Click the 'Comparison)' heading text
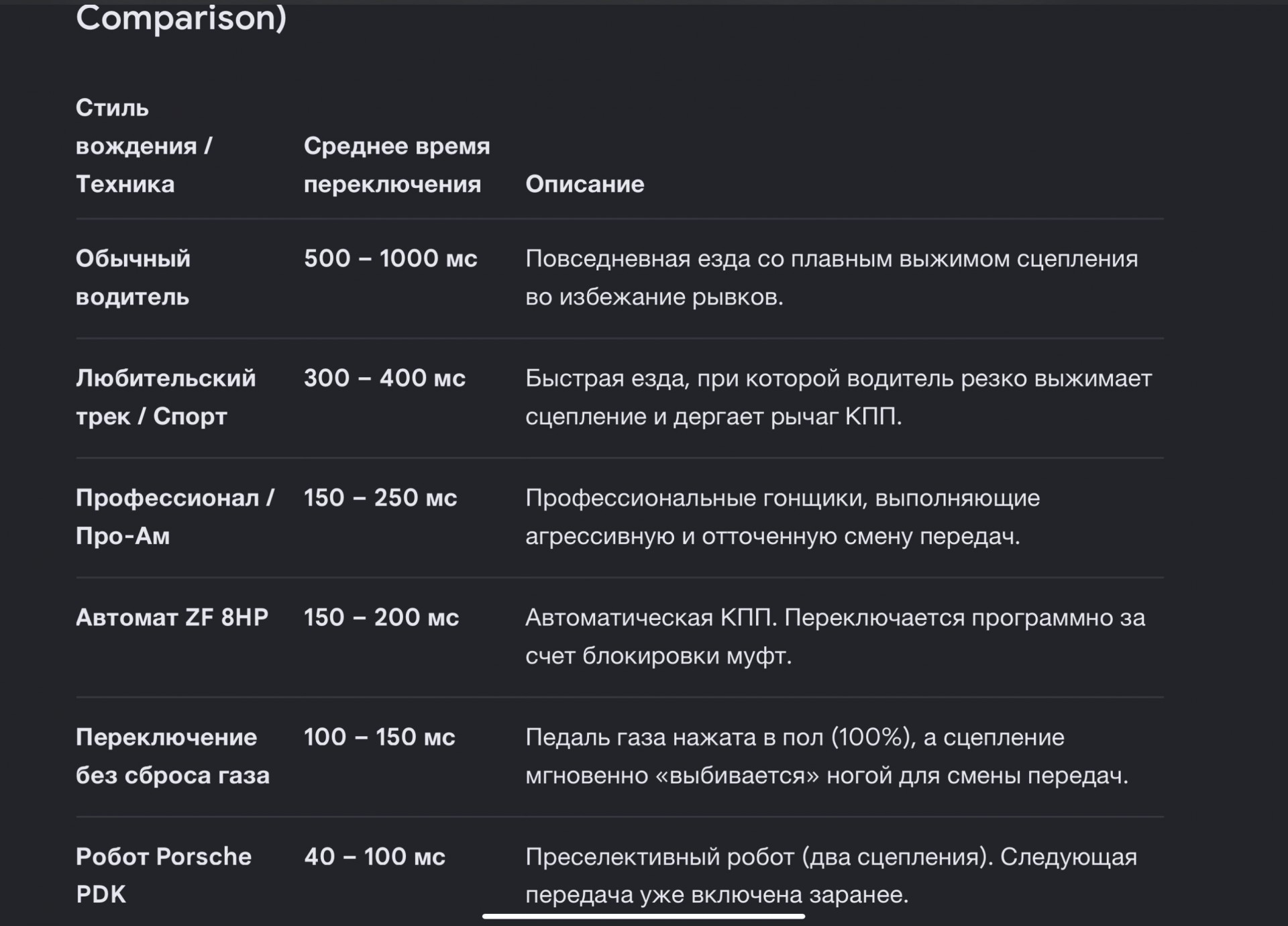 (181, 17)
